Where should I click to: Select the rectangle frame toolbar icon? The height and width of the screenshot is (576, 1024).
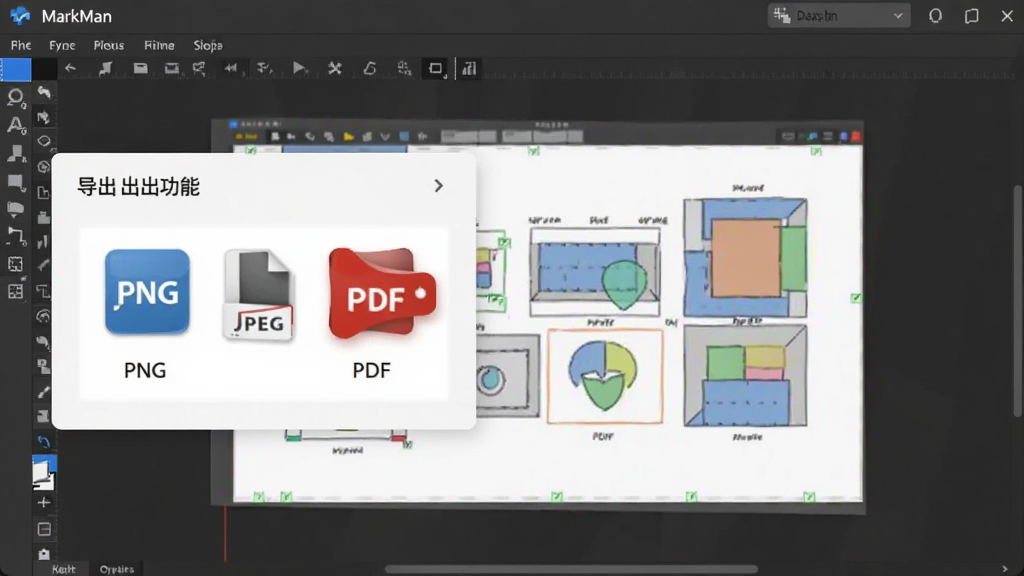click(436, 69)
